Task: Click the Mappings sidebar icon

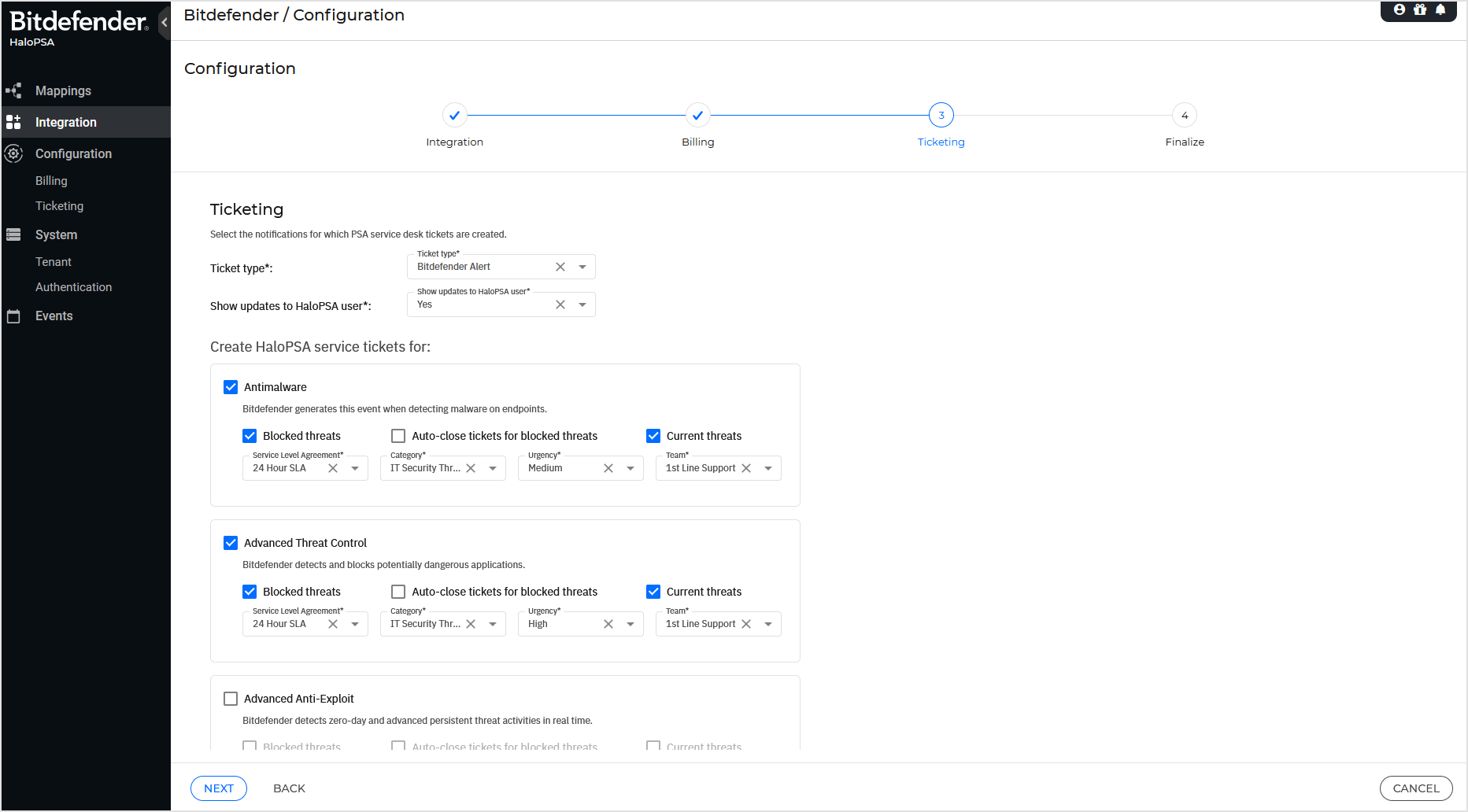Action: tap(13, 90)
